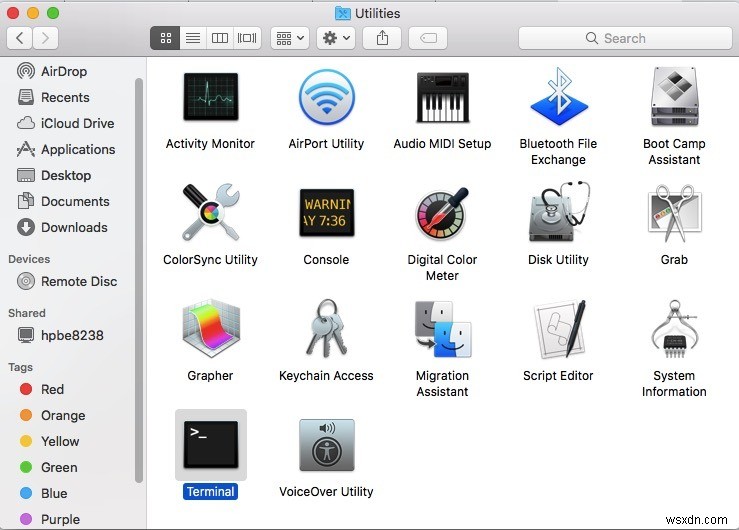Select the Terminal app icon

pyautogui.click(x=211, y=444)
